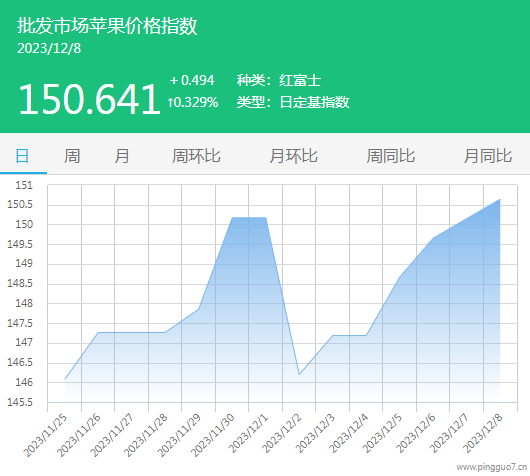Click the 批发市场苹果价格指数 title
The width and height of the screenshot is (530, 476).
click(107, 26)
